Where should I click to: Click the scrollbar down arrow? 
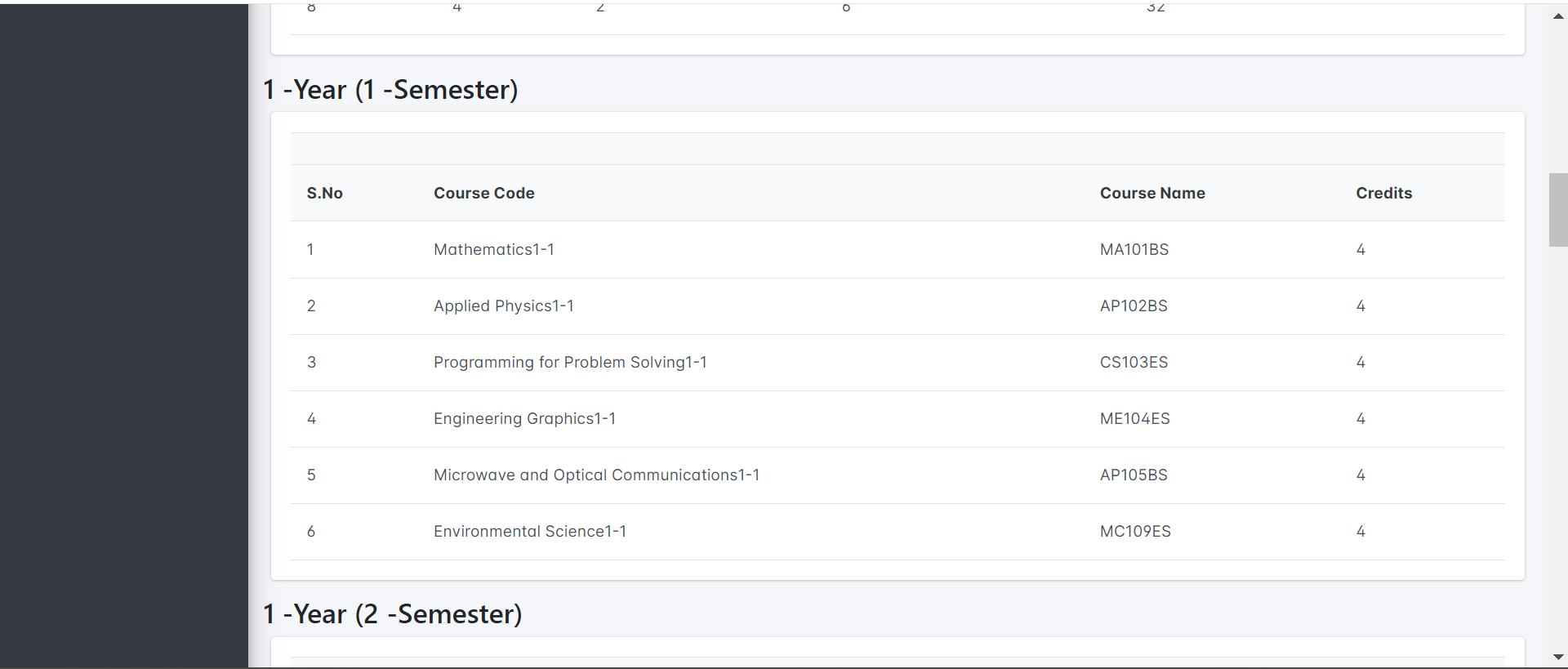pos(1558,657)
